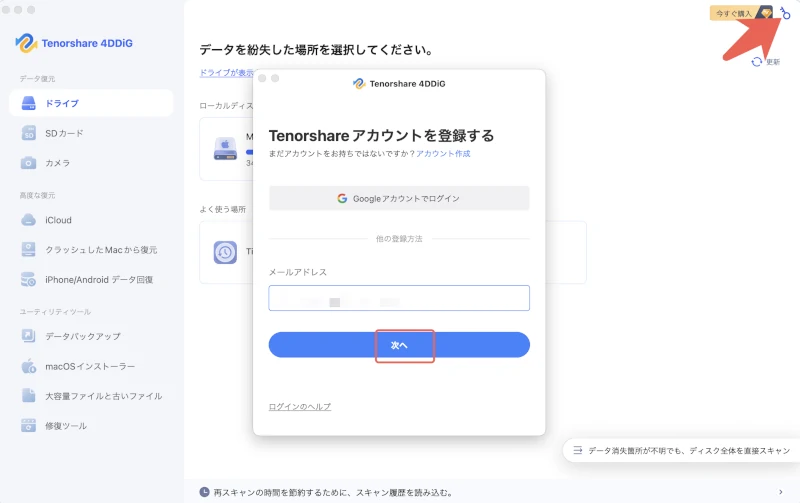Viewport: 800px width, 503px height.
Task: Click the scan history clock icon
Action: pyautogui.click(x=204, y=492)
